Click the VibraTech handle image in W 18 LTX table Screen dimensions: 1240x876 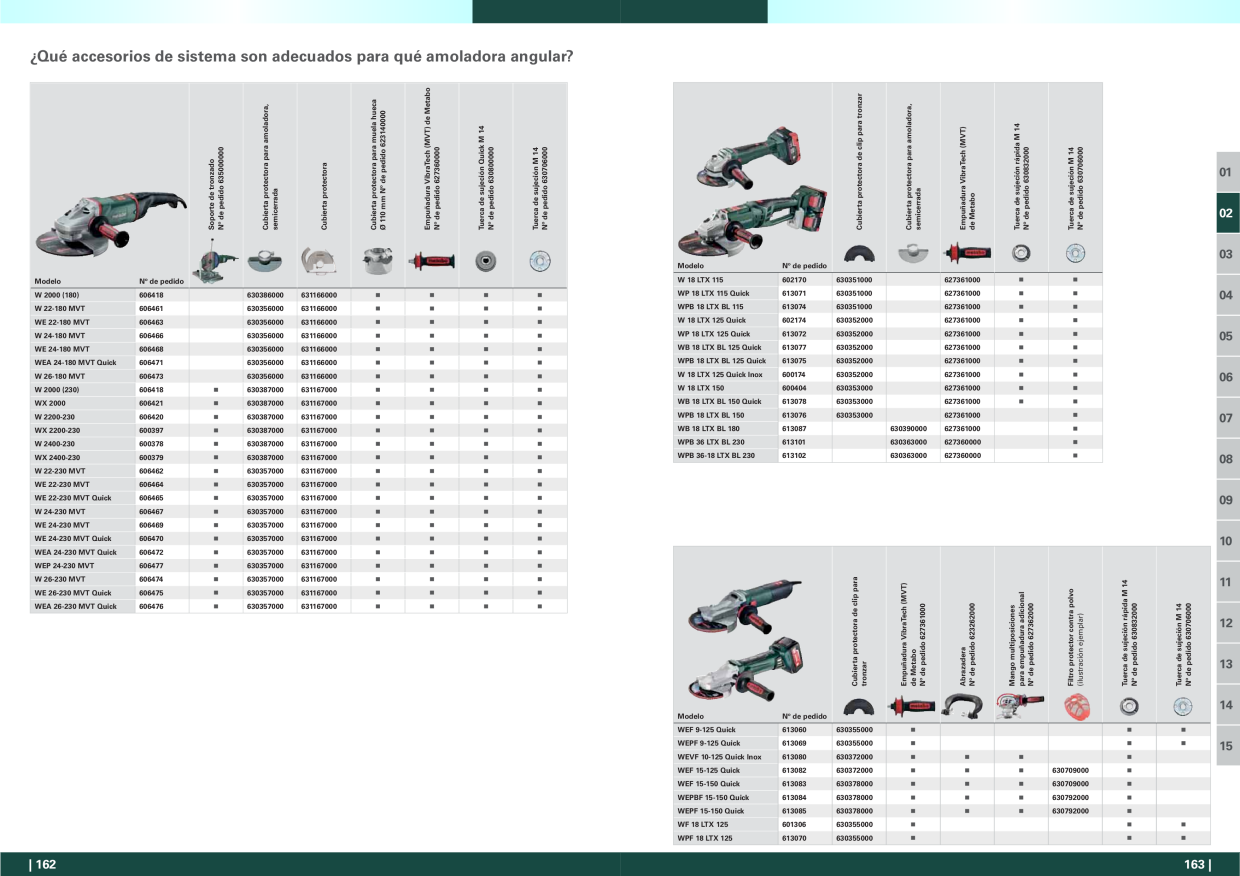tap(967, 251)
